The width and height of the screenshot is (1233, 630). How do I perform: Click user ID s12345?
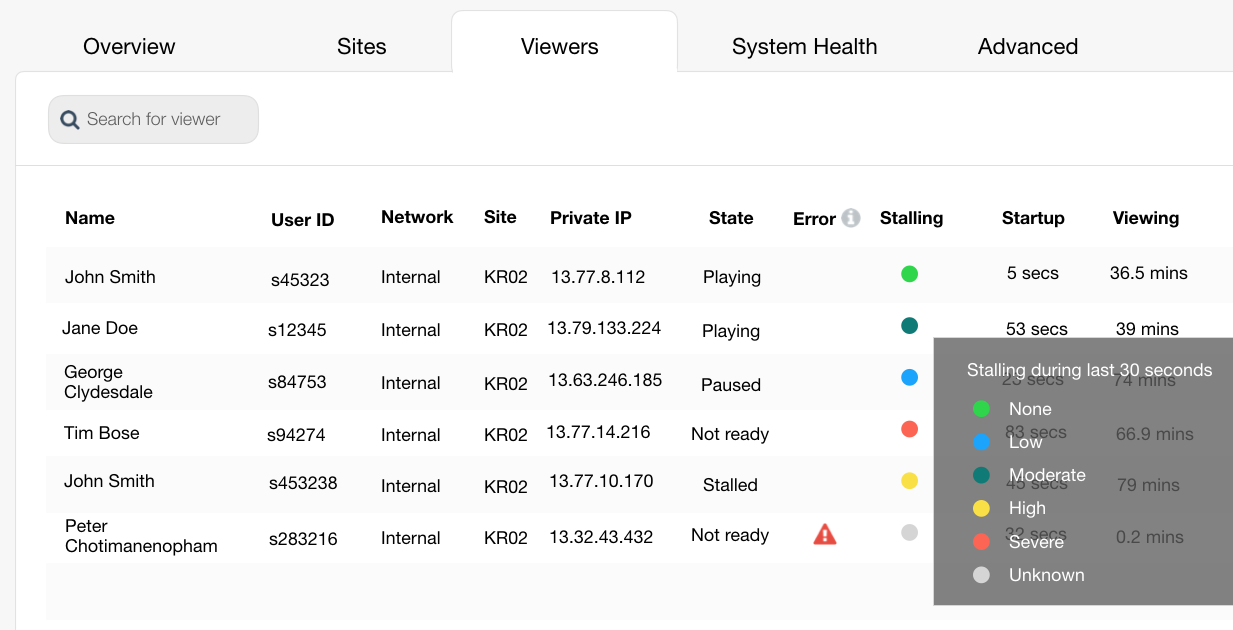click(297, 330)
